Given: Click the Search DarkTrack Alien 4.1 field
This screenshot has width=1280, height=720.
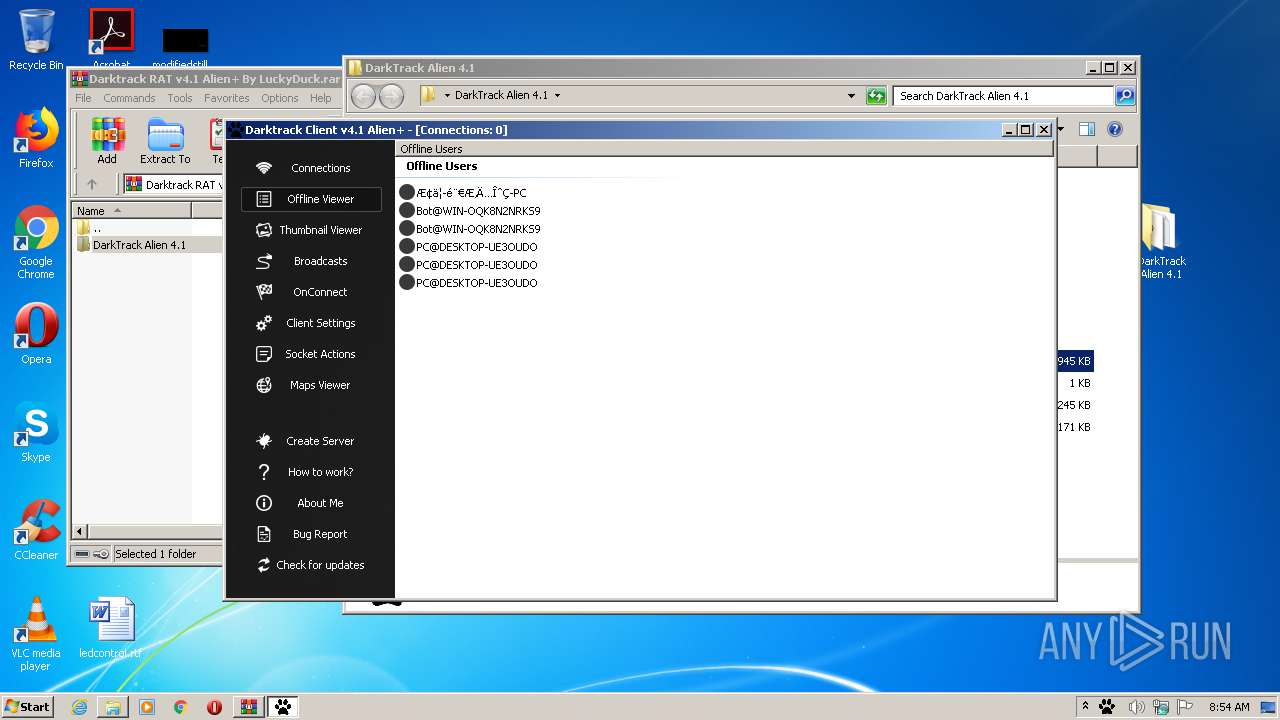Looking at the screenshot, I should [x=1003, y=96].
